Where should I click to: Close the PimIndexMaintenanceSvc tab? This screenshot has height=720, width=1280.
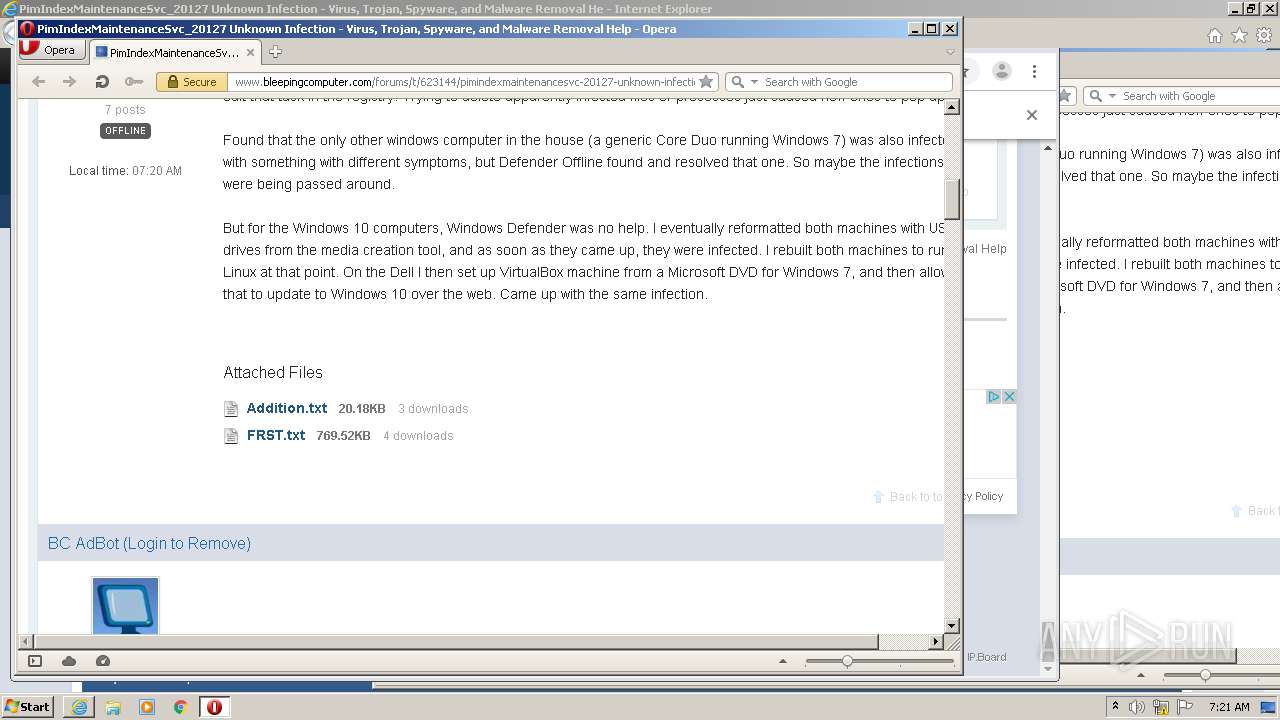[x=250, y=52]
